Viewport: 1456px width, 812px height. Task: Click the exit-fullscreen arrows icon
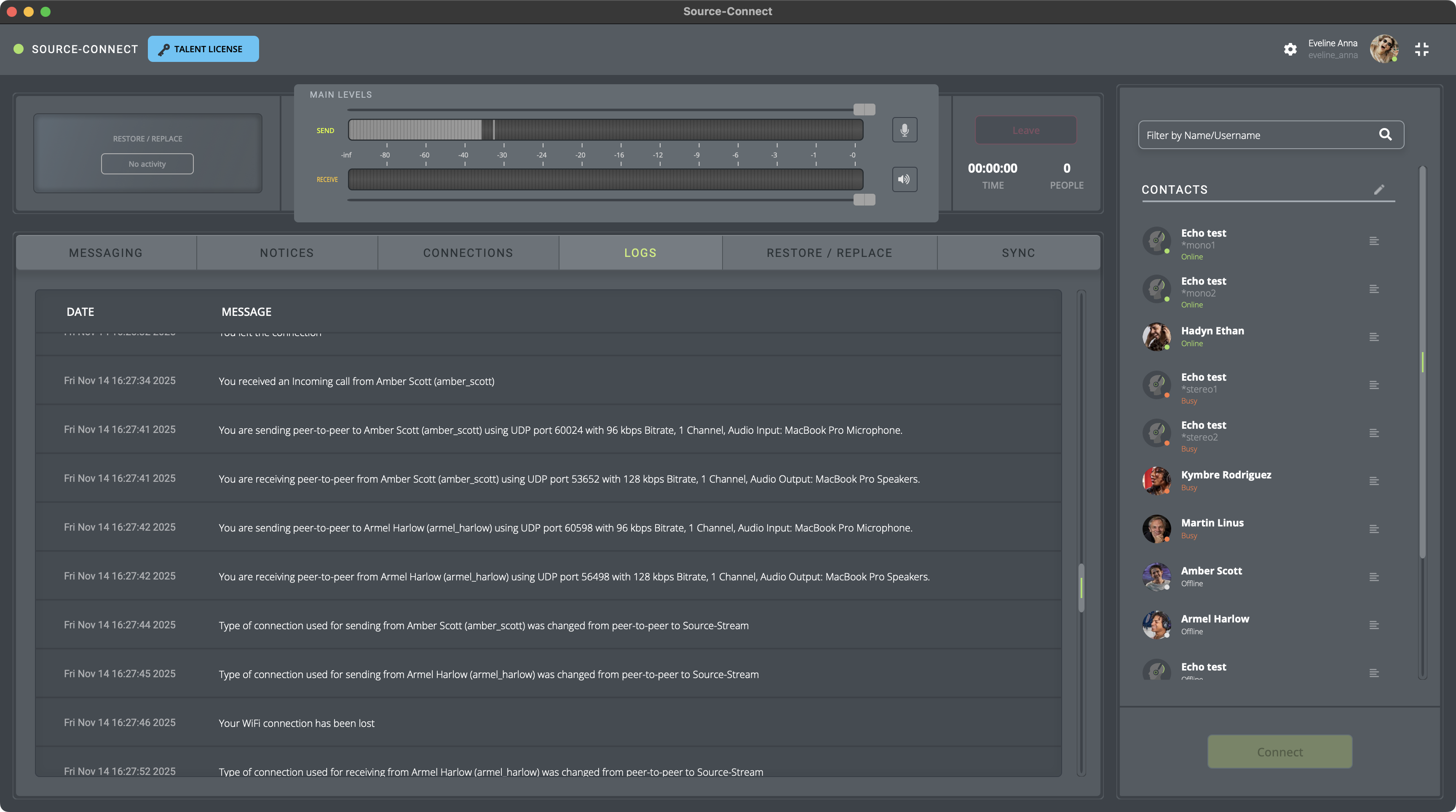tap(1421, 49)
